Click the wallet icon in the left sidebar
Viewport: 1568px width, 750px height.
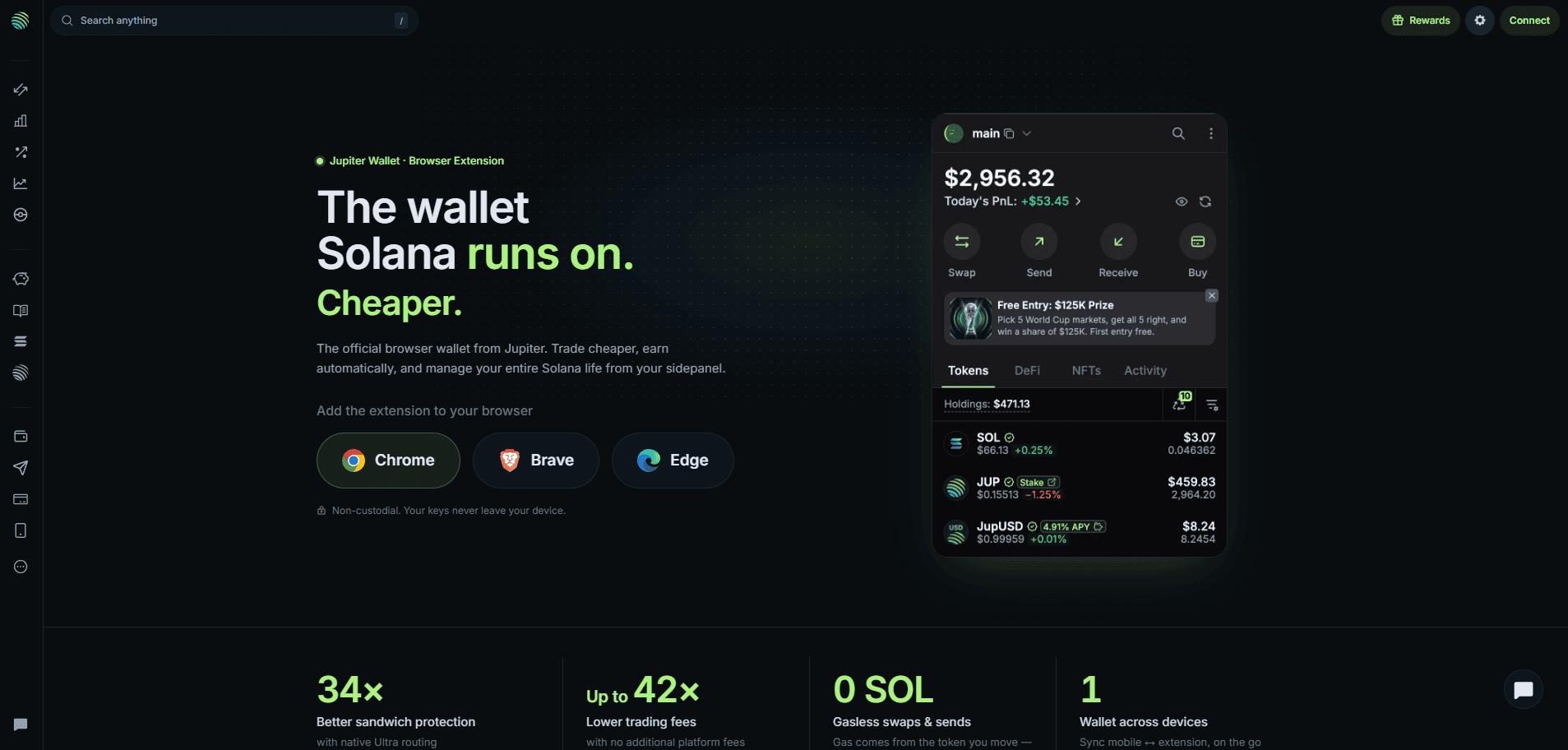click(x=21, y=436)
